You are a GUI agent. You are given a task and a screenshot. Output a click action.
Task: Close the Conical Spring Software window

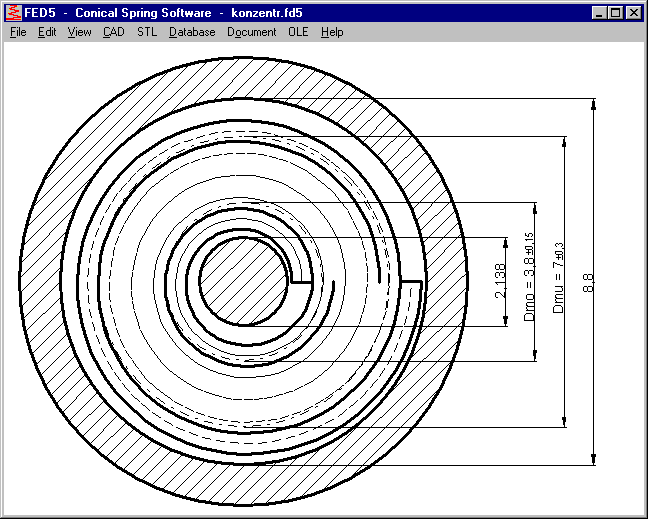[633, 13]
